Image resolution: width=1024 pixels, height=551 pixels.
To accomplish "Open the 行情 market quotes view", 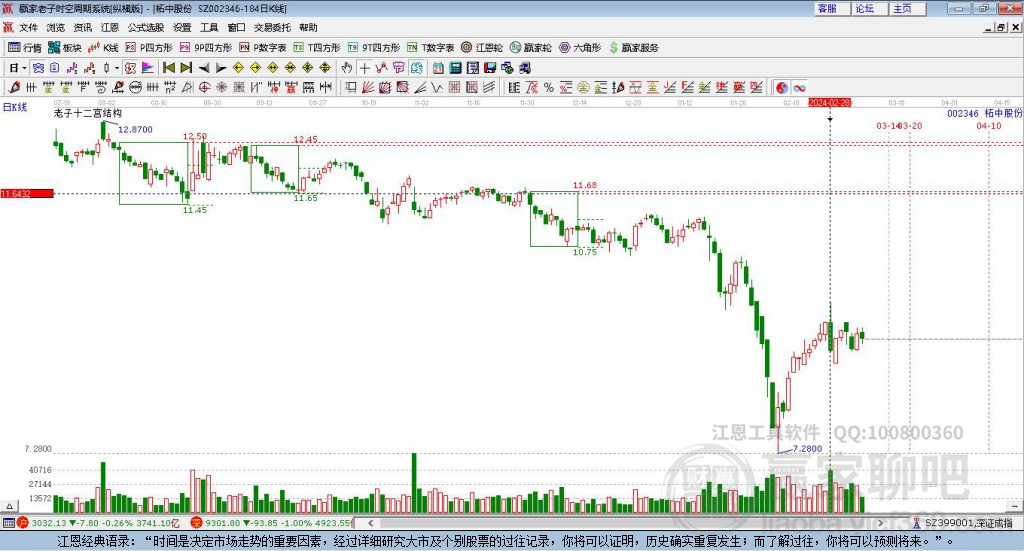I will tap(25, 48).
